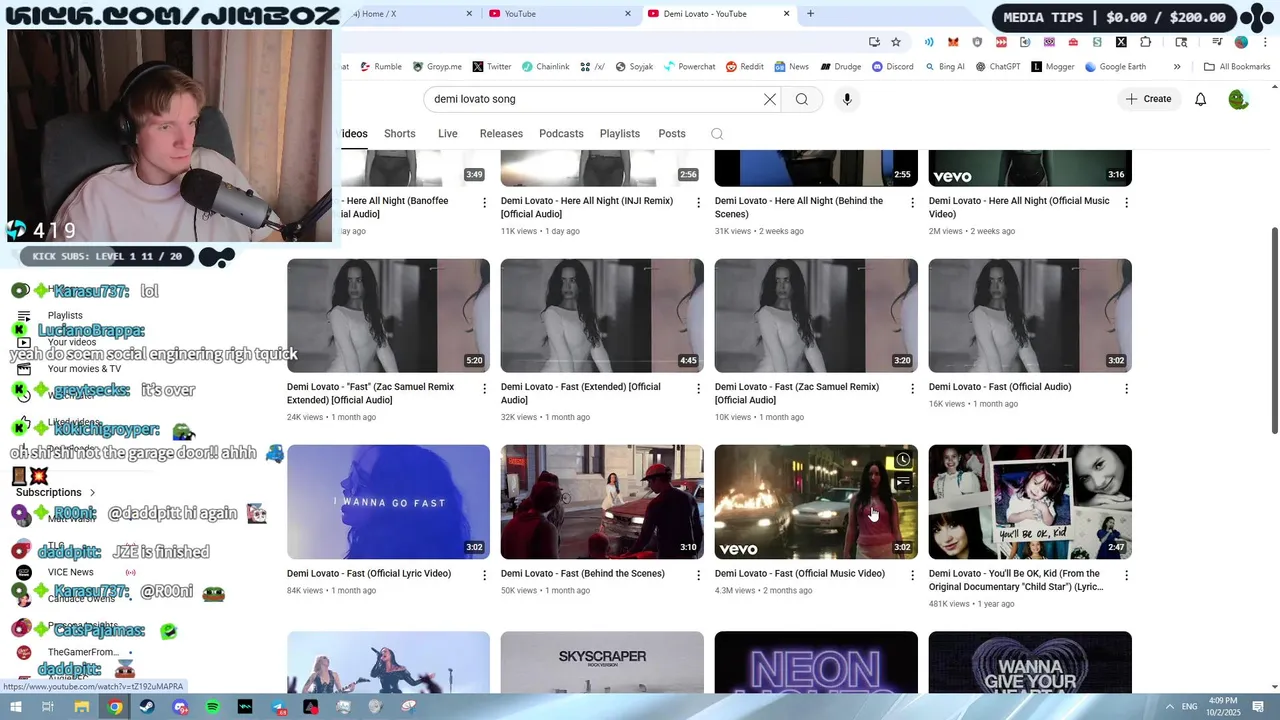Switch to the Playlists tab

(619, 134)
